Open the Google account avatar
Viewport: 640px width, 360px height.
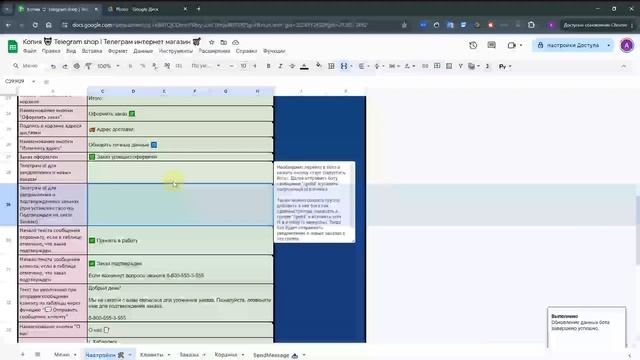pyautogui.click(x=627, y=45)
